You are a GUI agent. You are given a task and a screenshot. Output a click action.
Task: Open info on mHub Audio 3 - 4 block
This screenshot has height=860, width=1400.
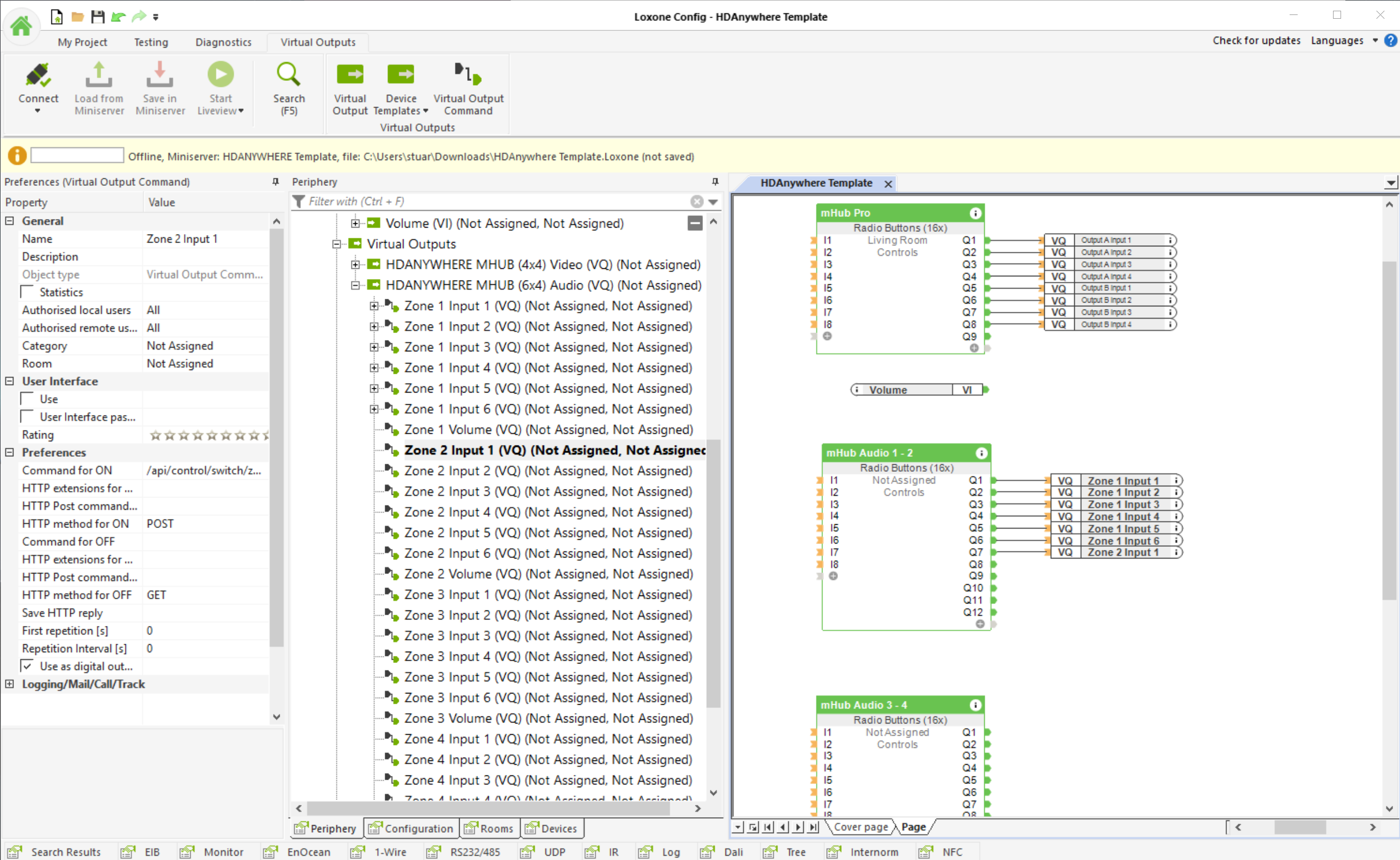pyautogui.click(x=976, y=705)
